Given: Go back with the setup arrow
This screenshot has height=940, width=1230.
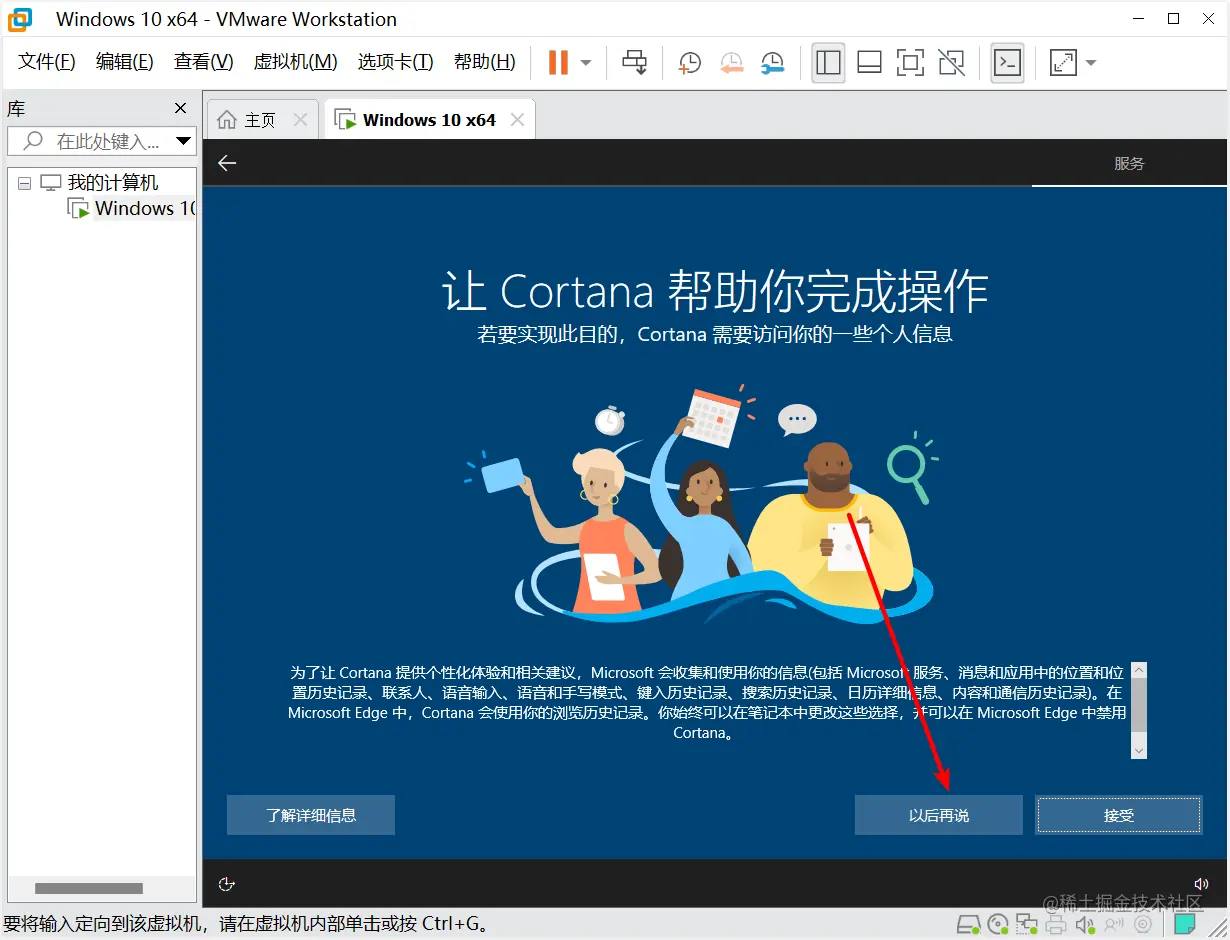Looking at the screenshot, I should 227,163.
